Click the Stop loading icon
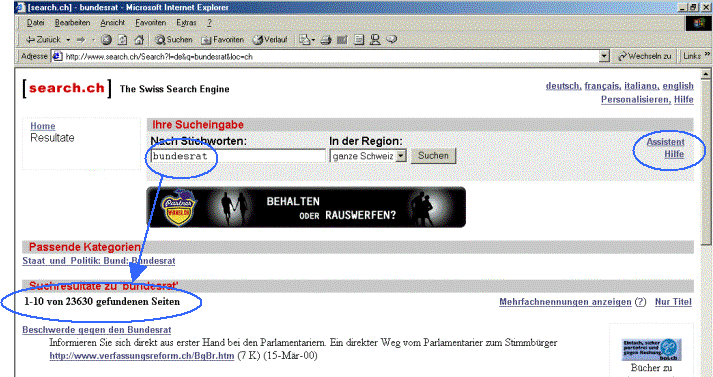This screenshot has height=377, width=713. point(106,40)
